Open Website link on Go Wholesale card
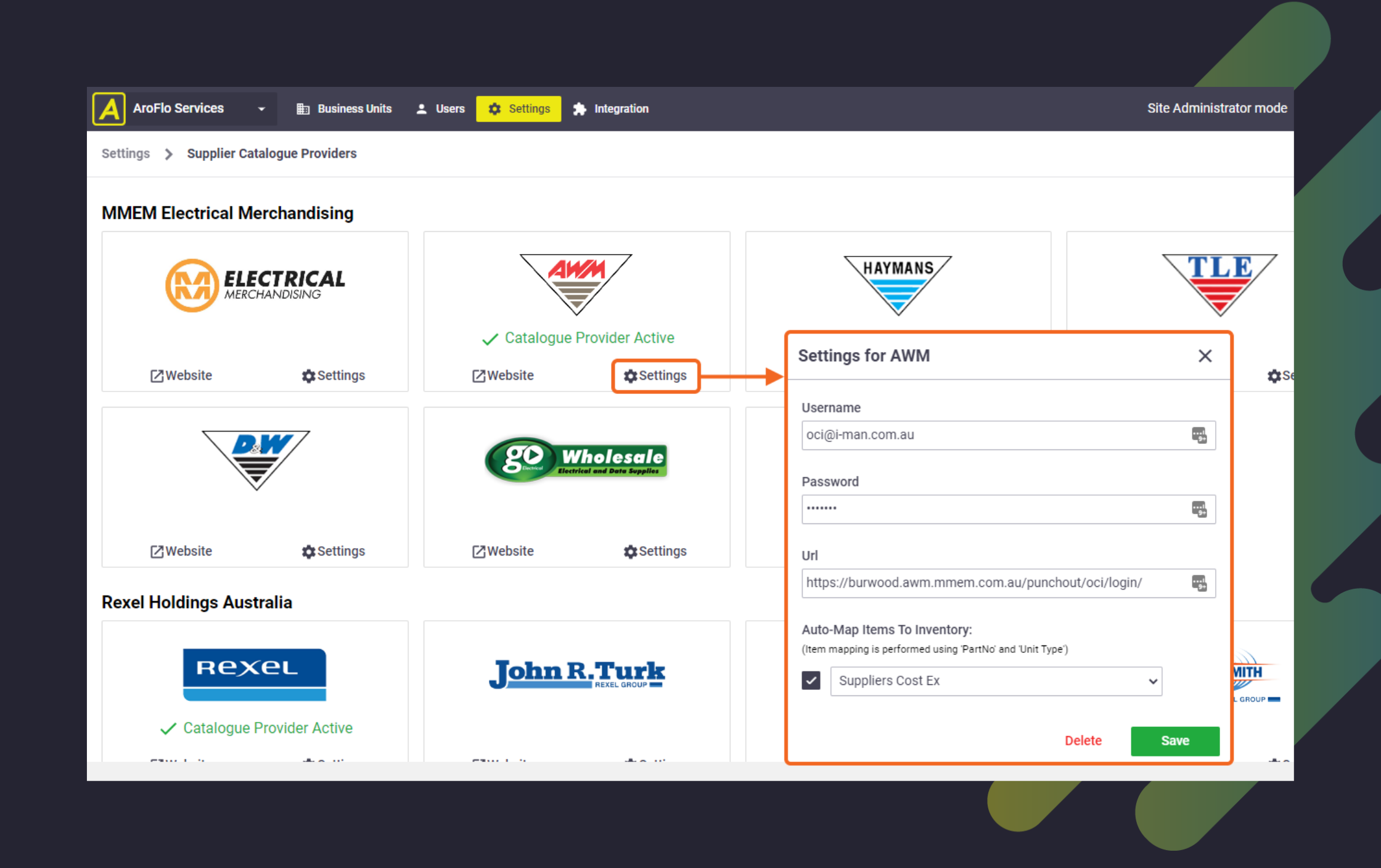 pos(503,551)
